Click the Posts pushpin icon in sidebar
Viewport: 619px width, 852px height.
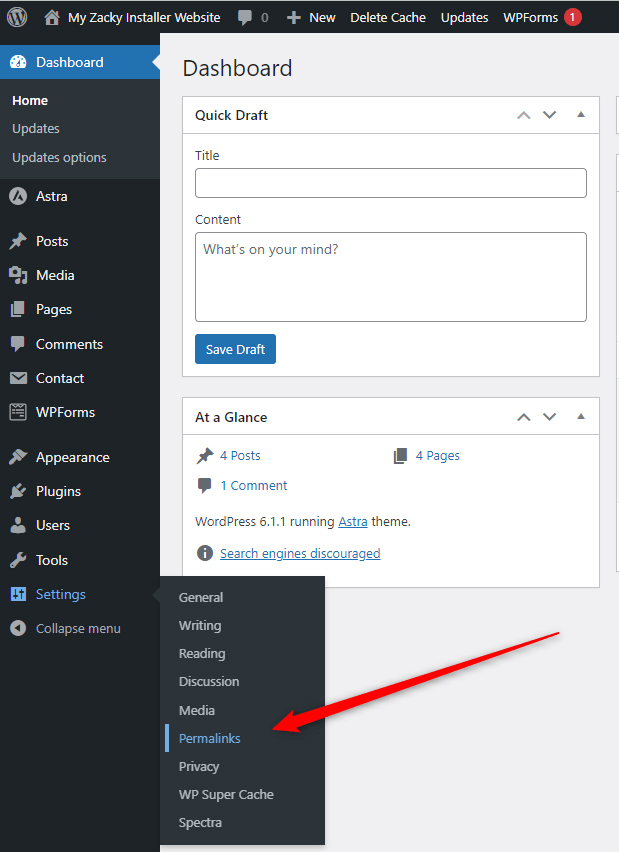pyautogui.click(x=18, y=241)
